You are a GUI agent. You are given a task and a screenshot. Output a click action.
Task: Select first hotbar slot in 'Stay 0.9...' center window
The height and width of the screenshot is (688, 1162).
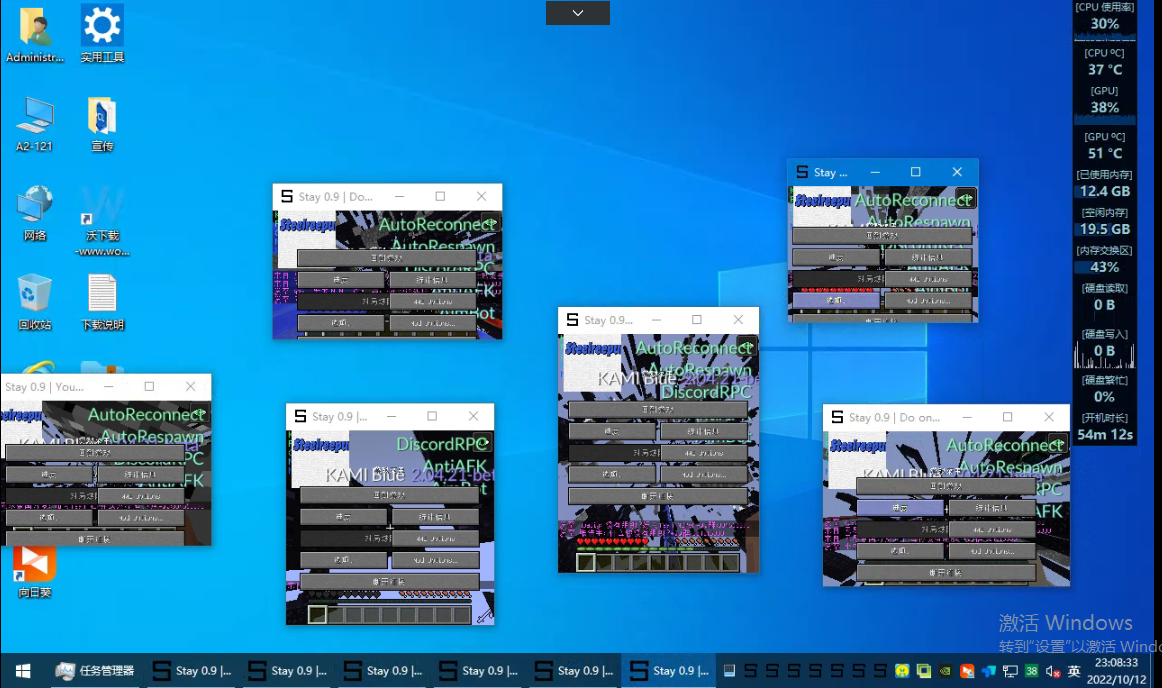click(x=586, y=563)
